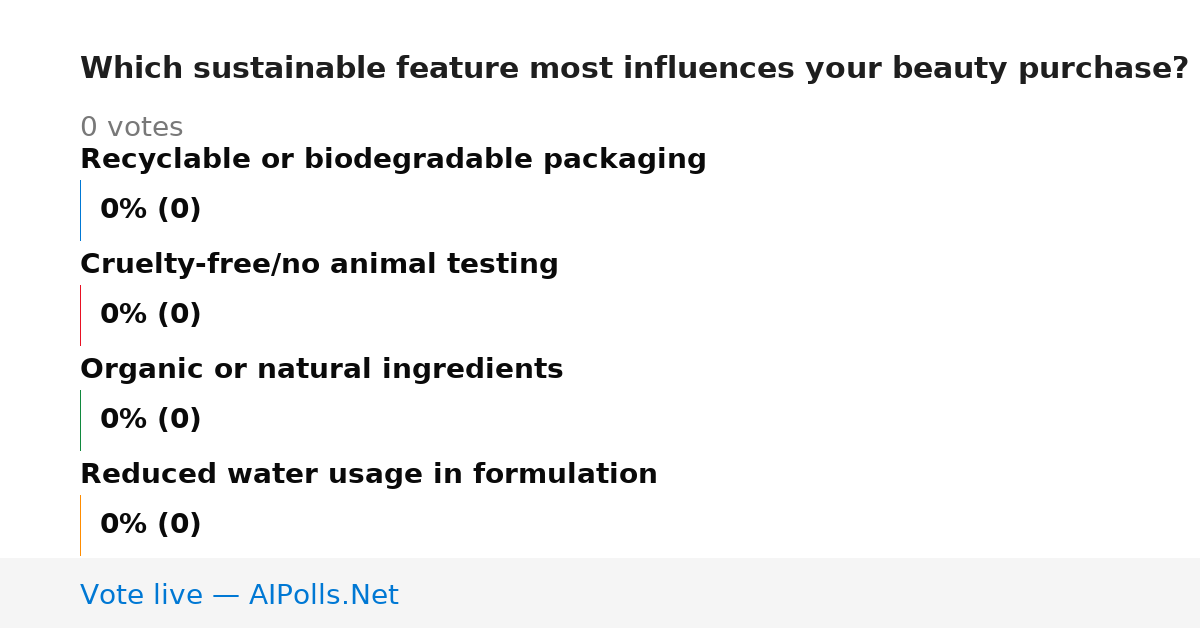The width and height of the screenshot is (1200, 628).
Task: Click the 0% (0) result under Recyclable packaging
Action: 150,210
